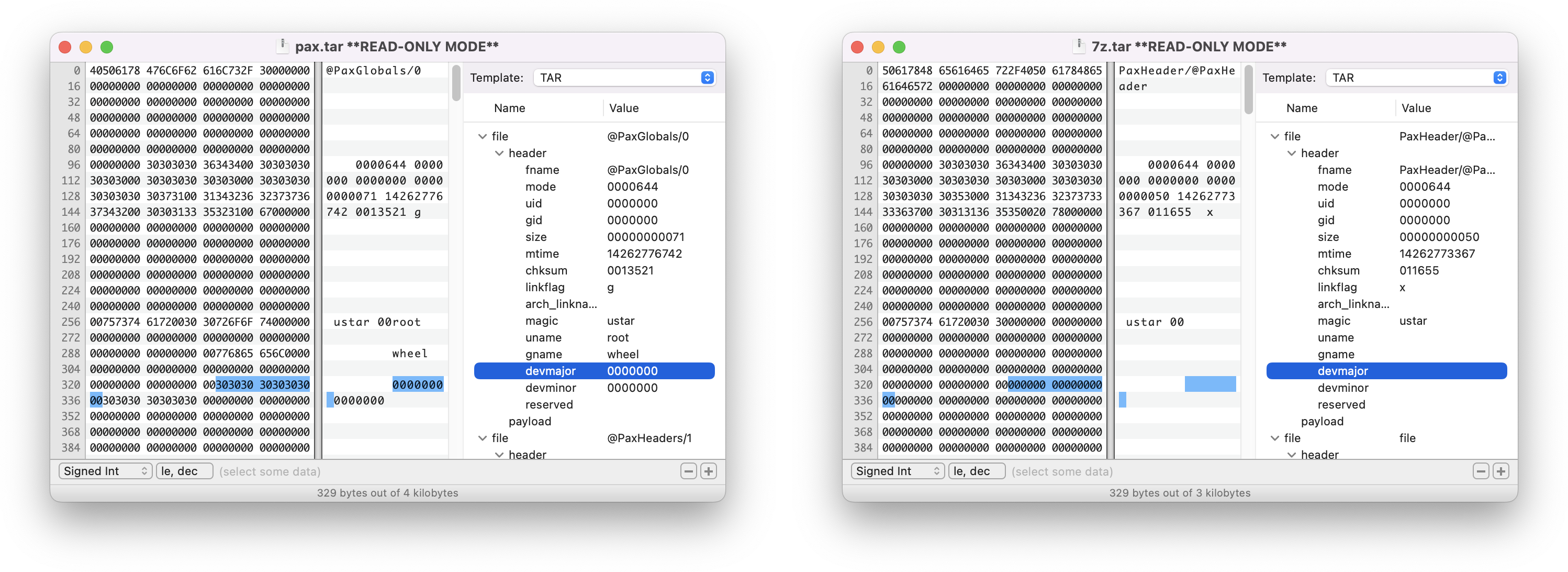Select 'fname' row in pax.tar template

pos(594,170)
